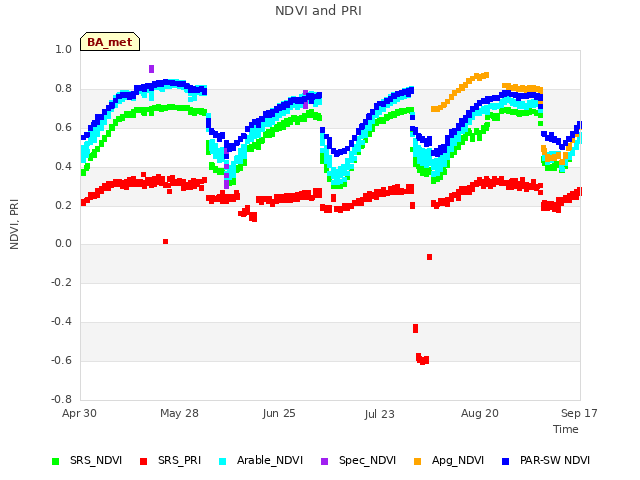The height and width of the screenshot is (480, 640).
Task: Click the 0.8 y-axis tick label
Action: pos(63,89)
